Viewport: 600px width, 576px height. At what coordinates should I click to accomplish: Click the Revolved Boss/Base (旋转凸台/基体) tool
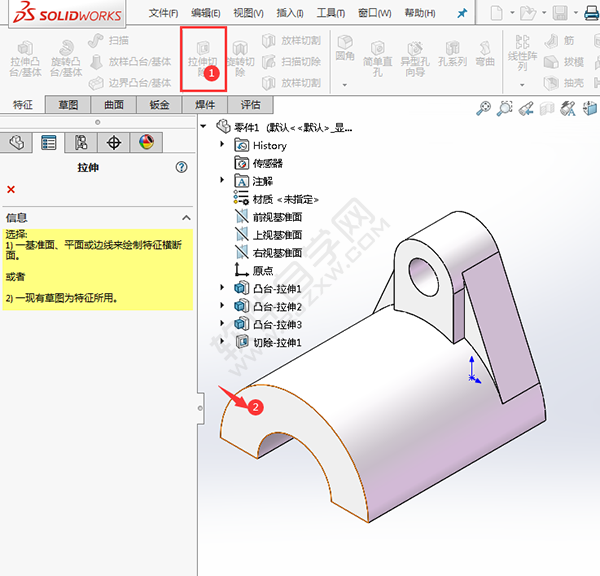pyautogui.click(x=66, y=59)
